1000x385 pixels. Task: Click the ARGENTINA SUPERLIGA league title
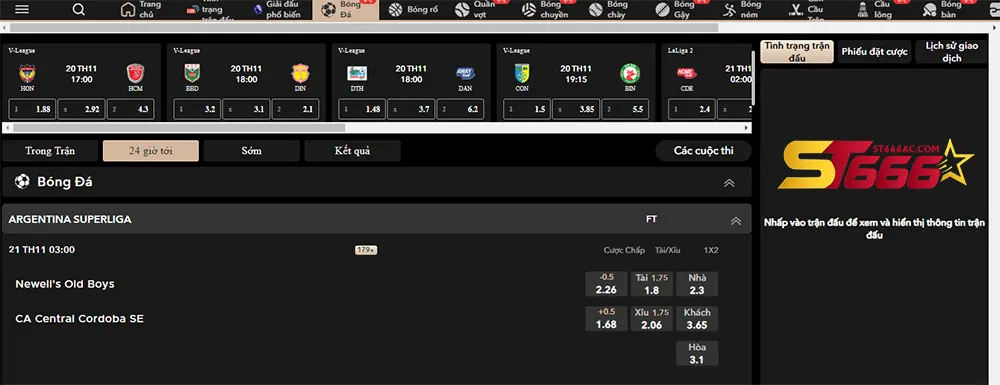tap(70, 219)
